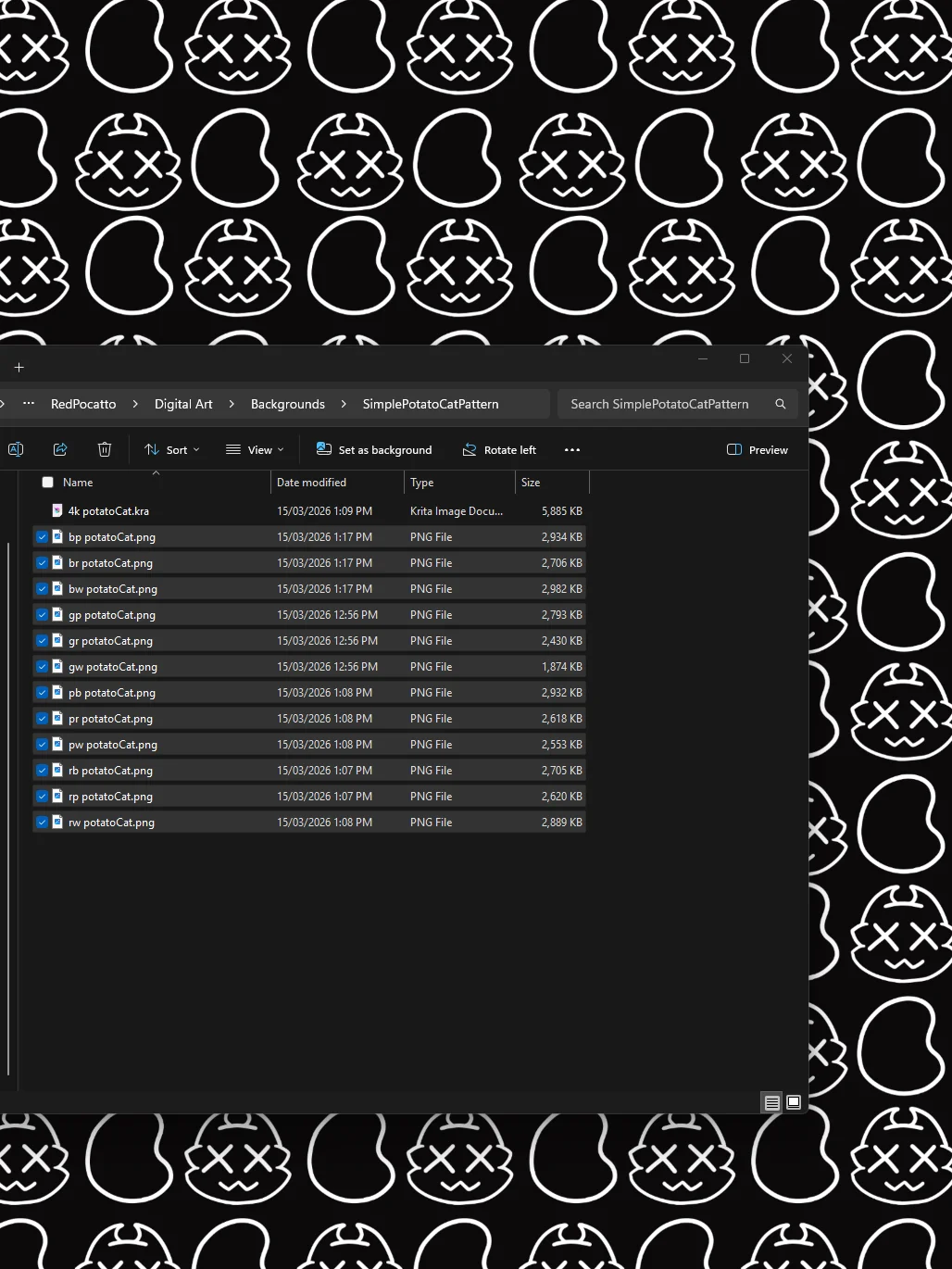Click the Set as background button
Image resolution: width=952 pixels, height=1269 pixels.
[374, 450]
